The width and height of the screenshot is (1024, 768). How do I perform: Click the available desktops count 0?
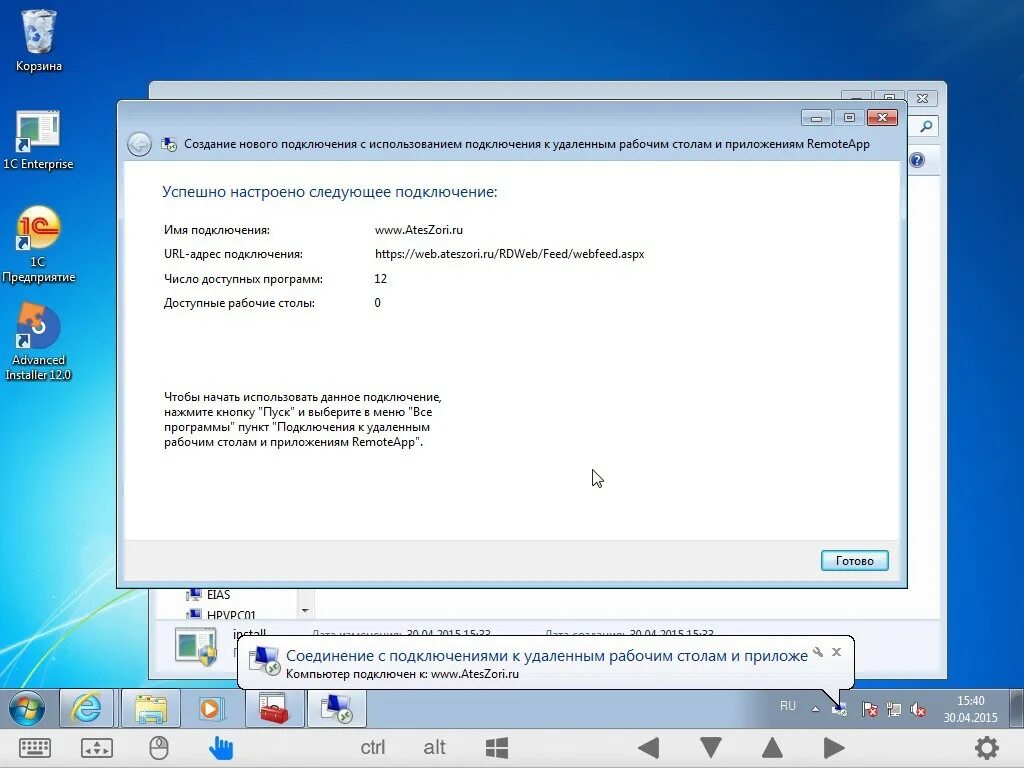click(x=377, y=303)
